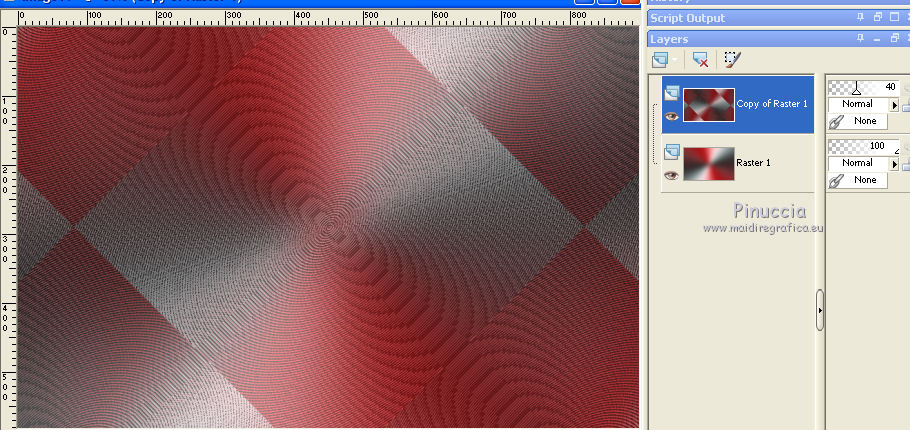This screenshot has height=430, width=910.
Task: Click the 'Raster 1' layer name
Action: (753, 163)
